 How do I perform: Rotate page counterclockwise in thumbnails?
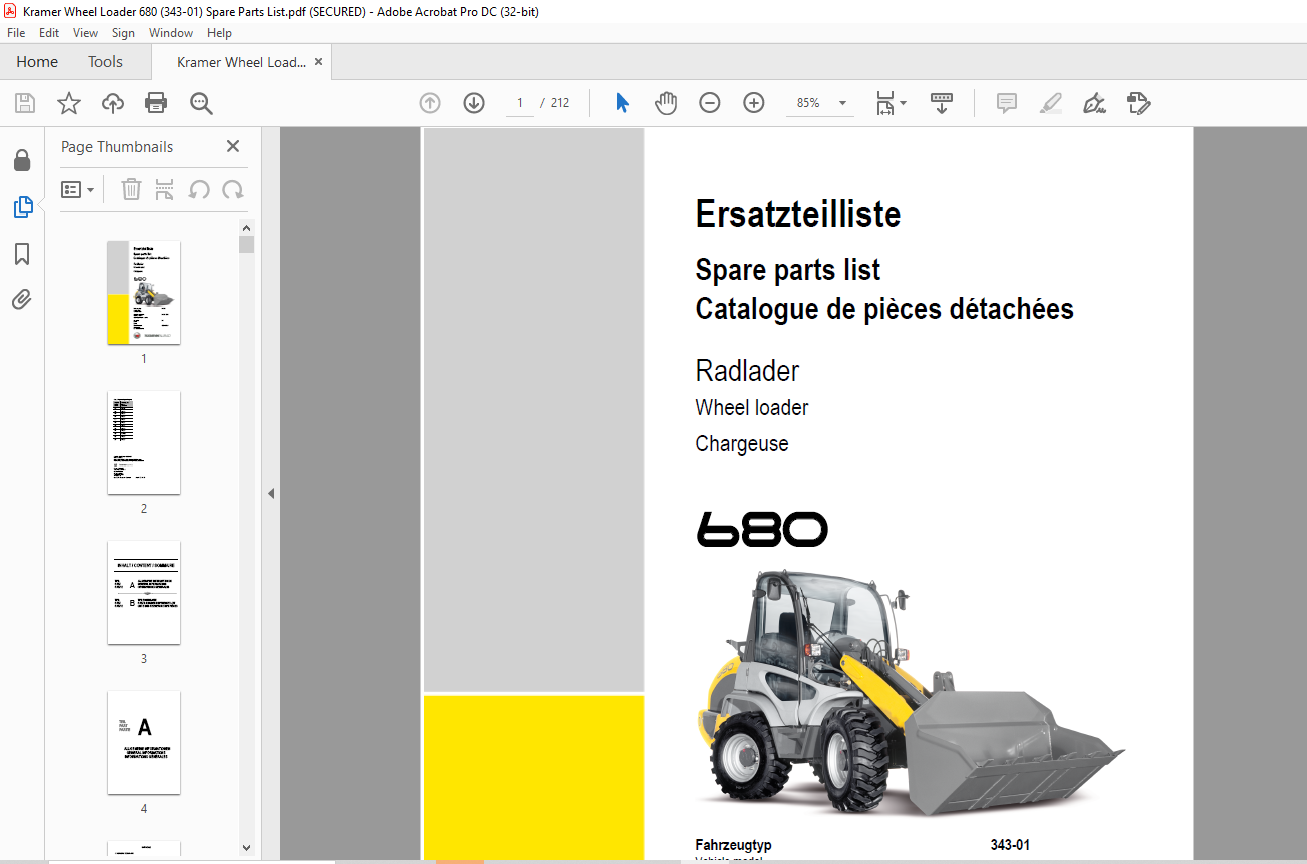(199, 189)
